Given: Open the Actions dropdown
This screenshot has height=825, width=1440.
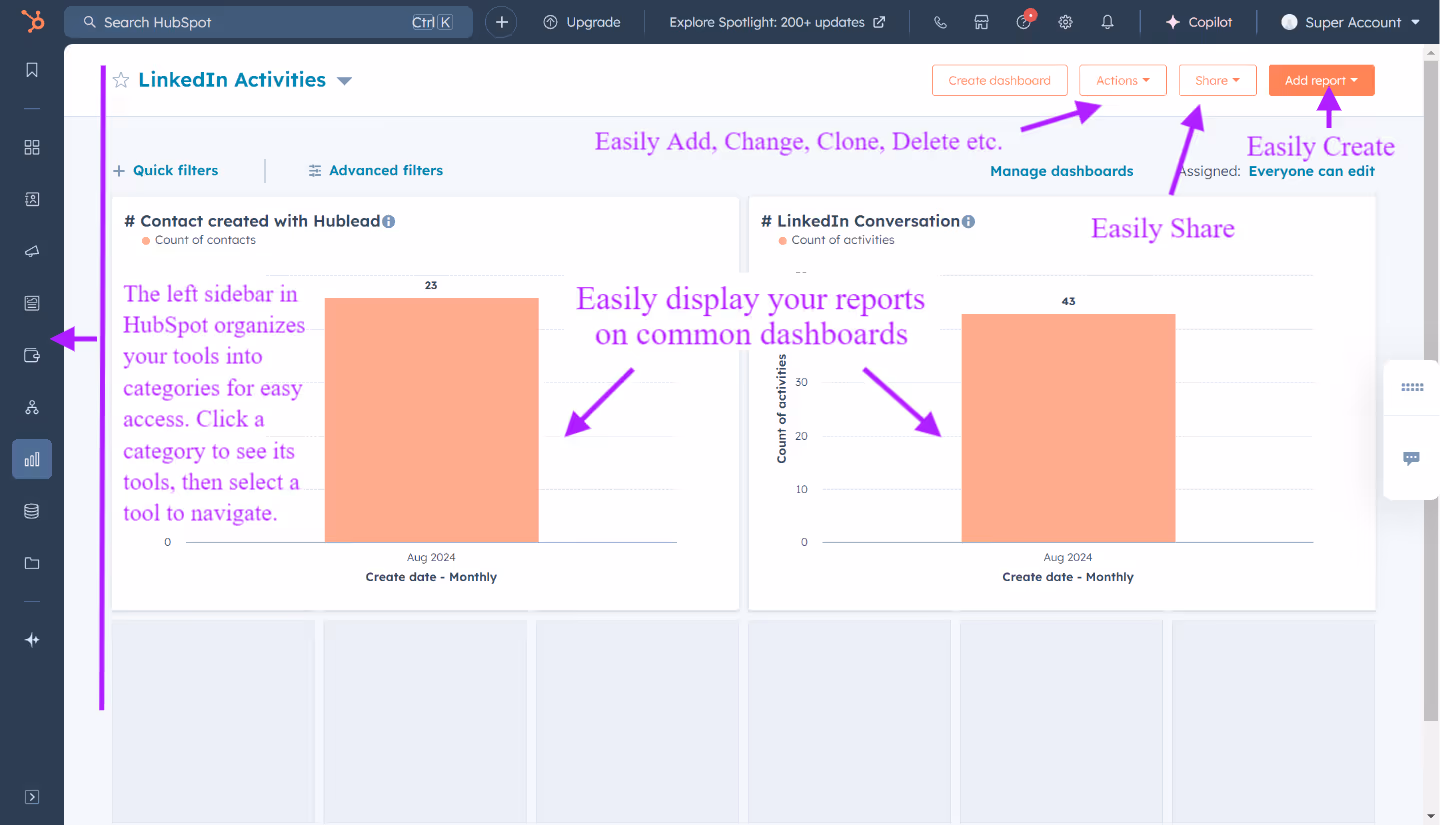Looking at the screenshot, I should [x=1122, y=80].
